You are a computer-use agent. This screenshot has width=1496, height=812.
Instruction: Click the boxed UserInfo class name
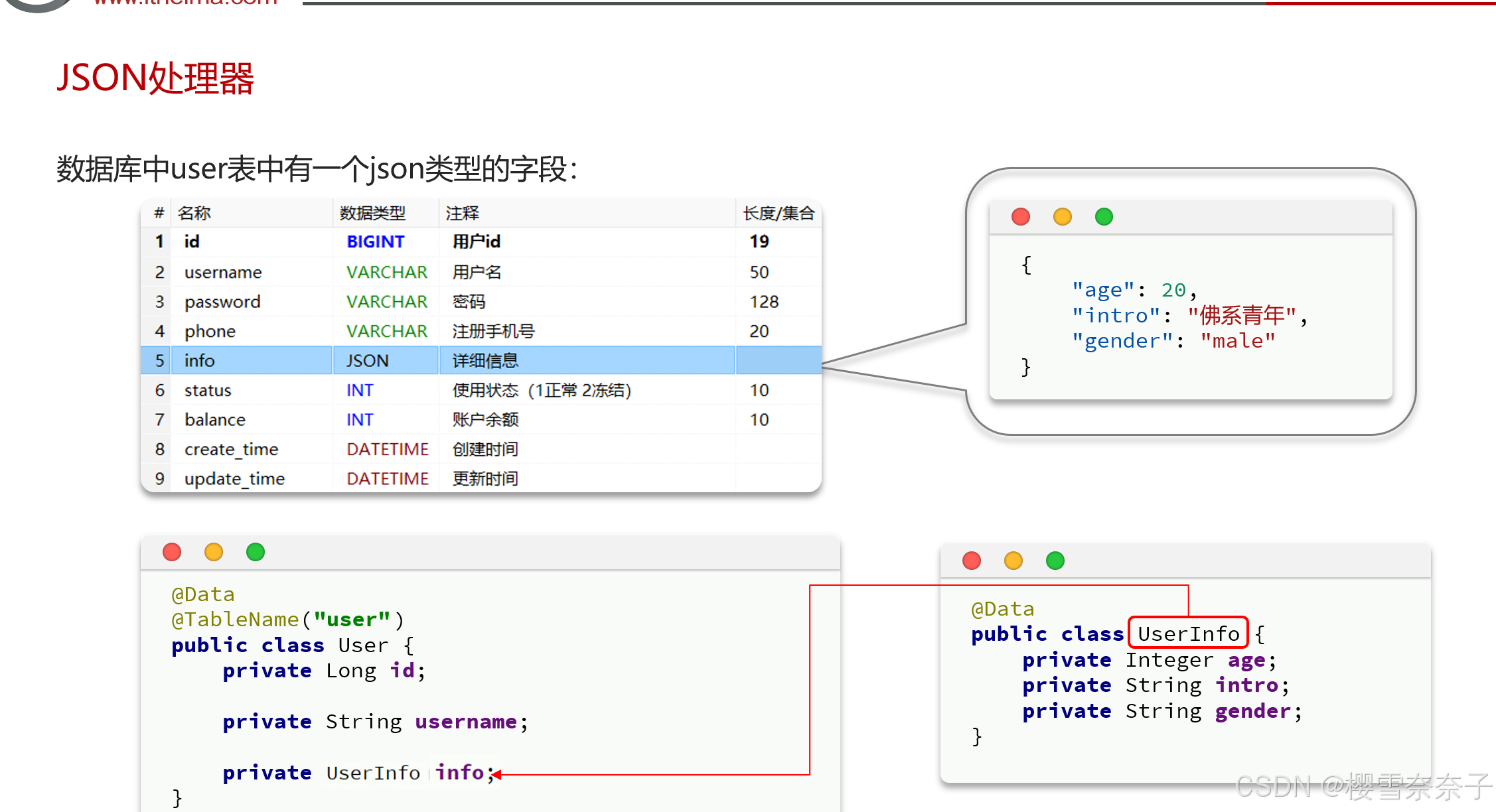(1188, 634)
